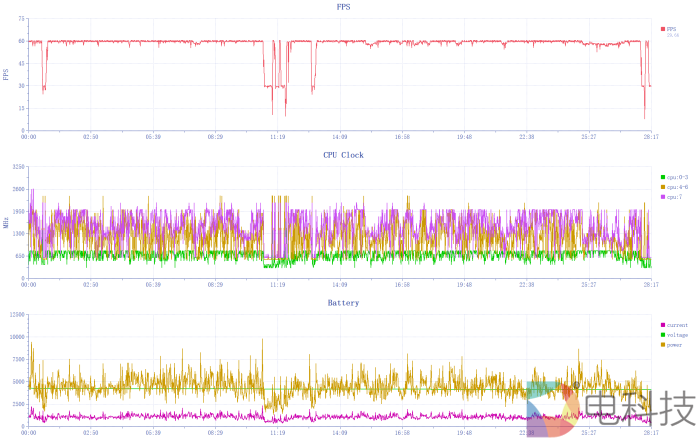Select the voltage legend label

click(678, 335)
